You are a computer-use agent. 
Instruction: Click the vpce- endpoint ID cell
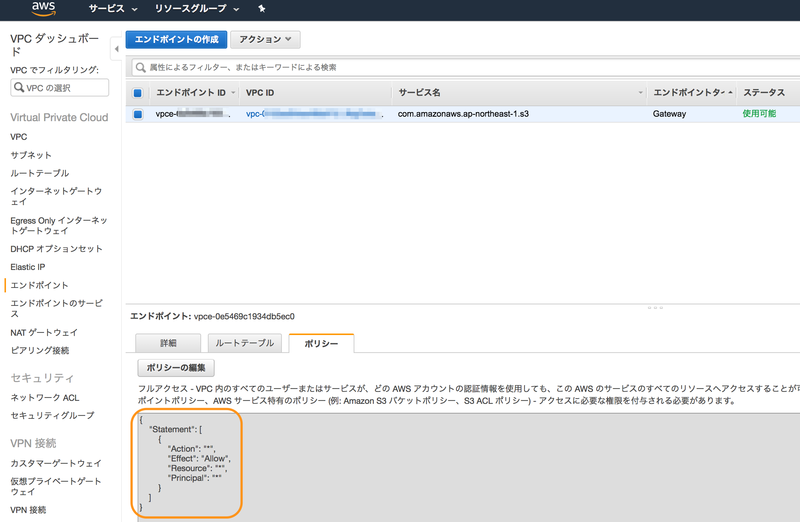click(x=193, y=114)
